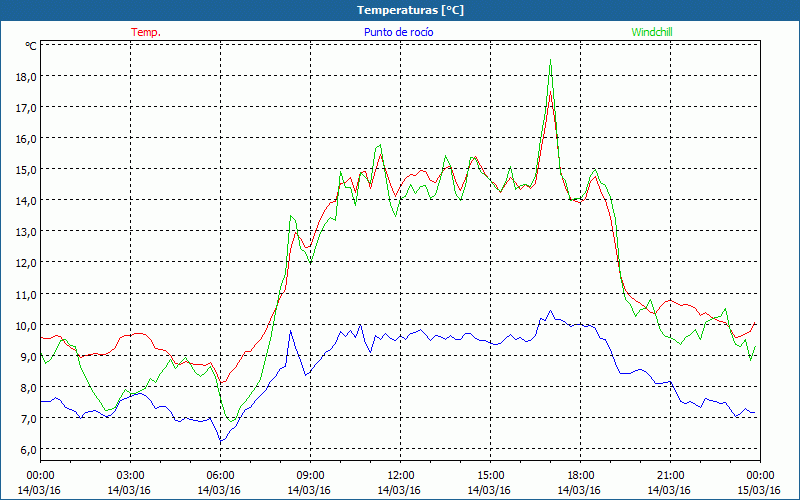Click the 16,0 value on the y-axis
The height and width of the screenshot is (500, 800).
click(27, 139)
